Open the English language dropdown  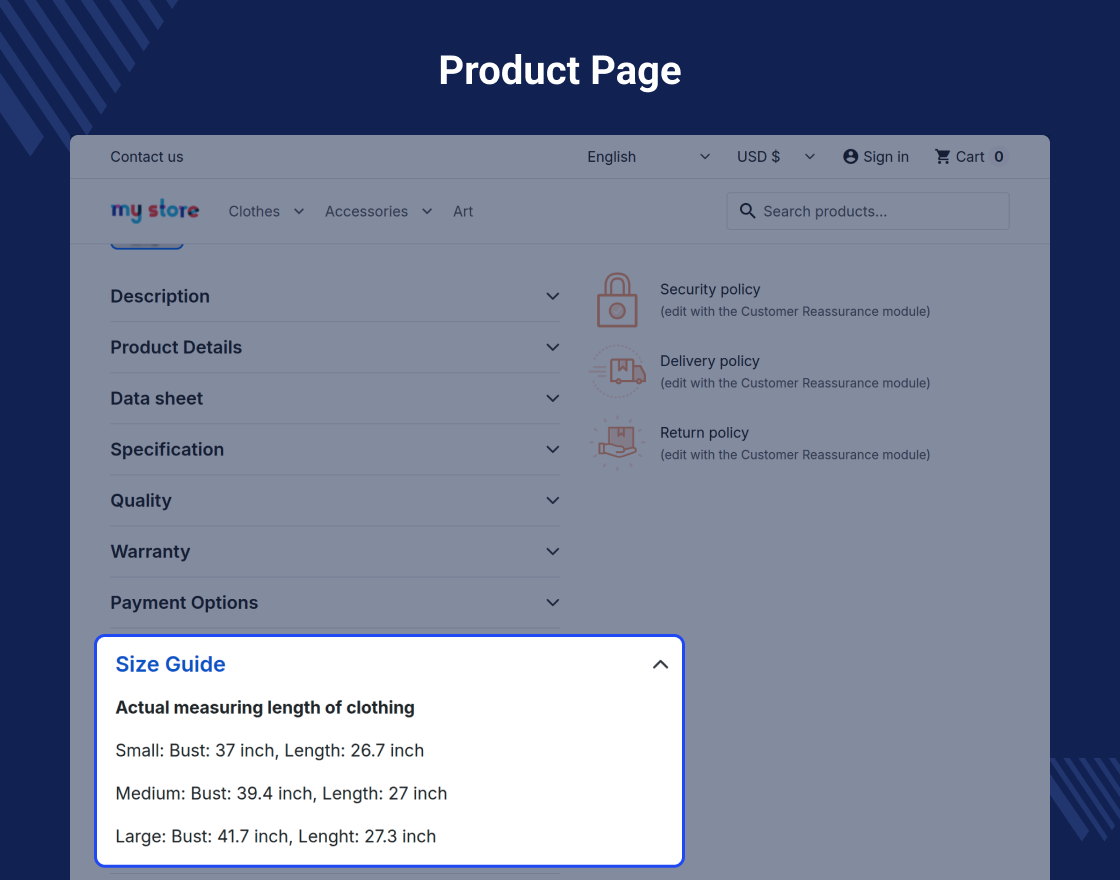point(649,156)
